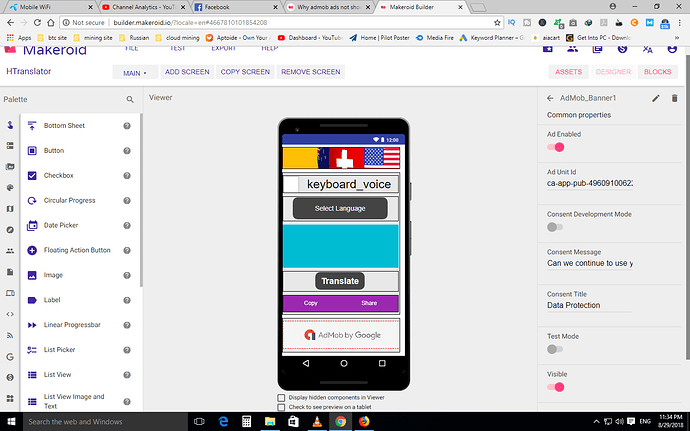
Task: Edit the Consent Title field
Action: [590, 306]
